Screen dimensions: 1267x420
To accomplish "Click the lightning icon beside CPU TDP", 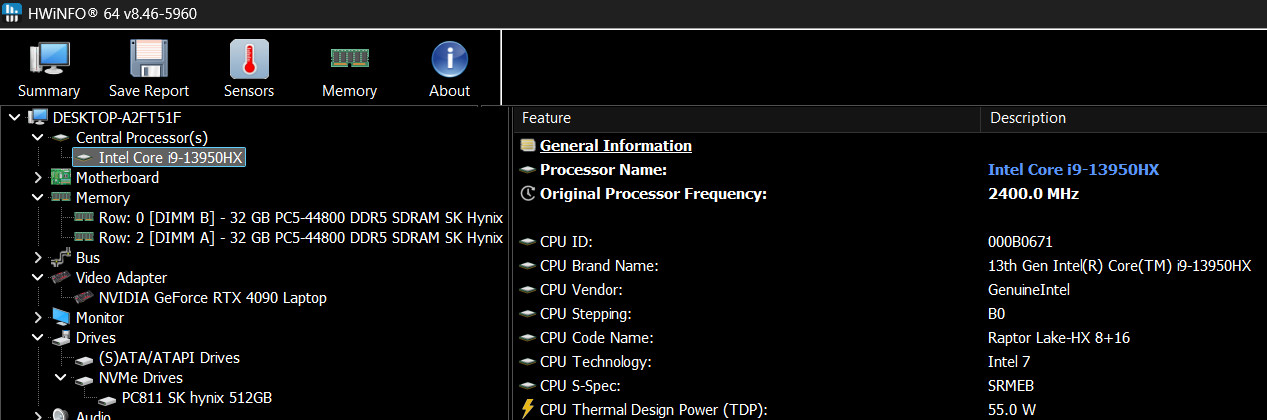I will click(528, 409).
